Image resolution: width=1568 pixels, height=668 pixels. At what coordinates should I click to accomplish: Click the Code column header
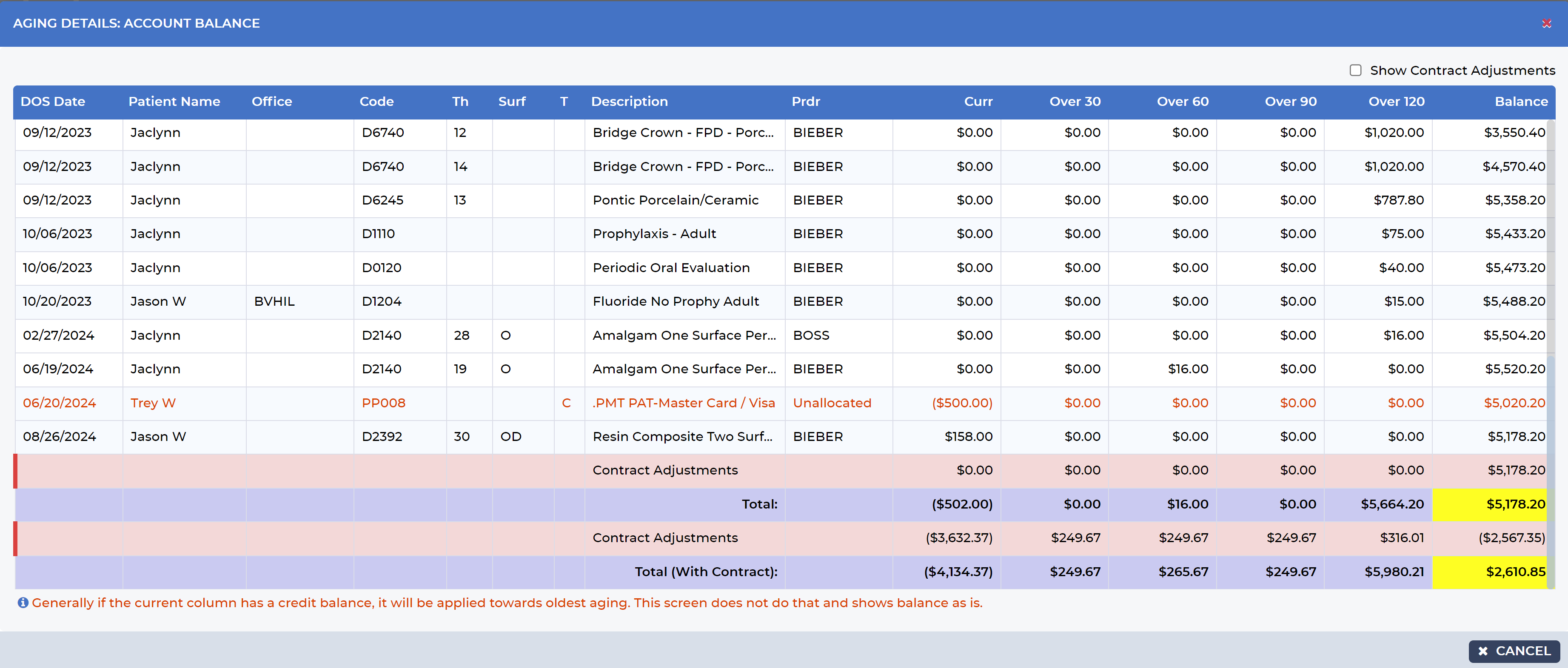point(376,102)
